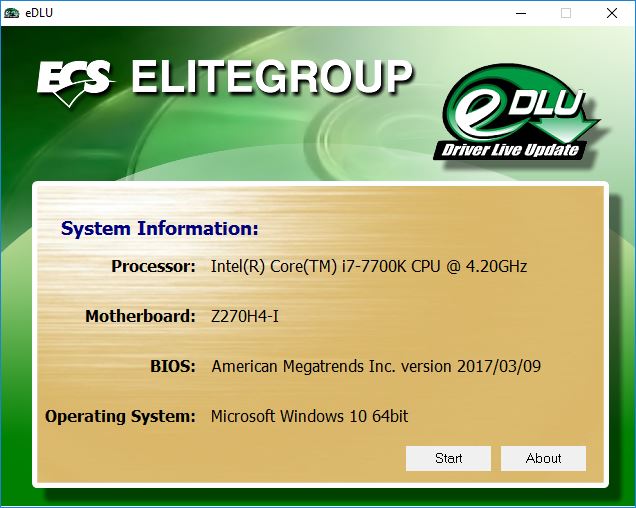This screenshot has width=636, height=508.
Task: Click the Intel Core i7-7700K processor value
Action: (x=369, y=267)
